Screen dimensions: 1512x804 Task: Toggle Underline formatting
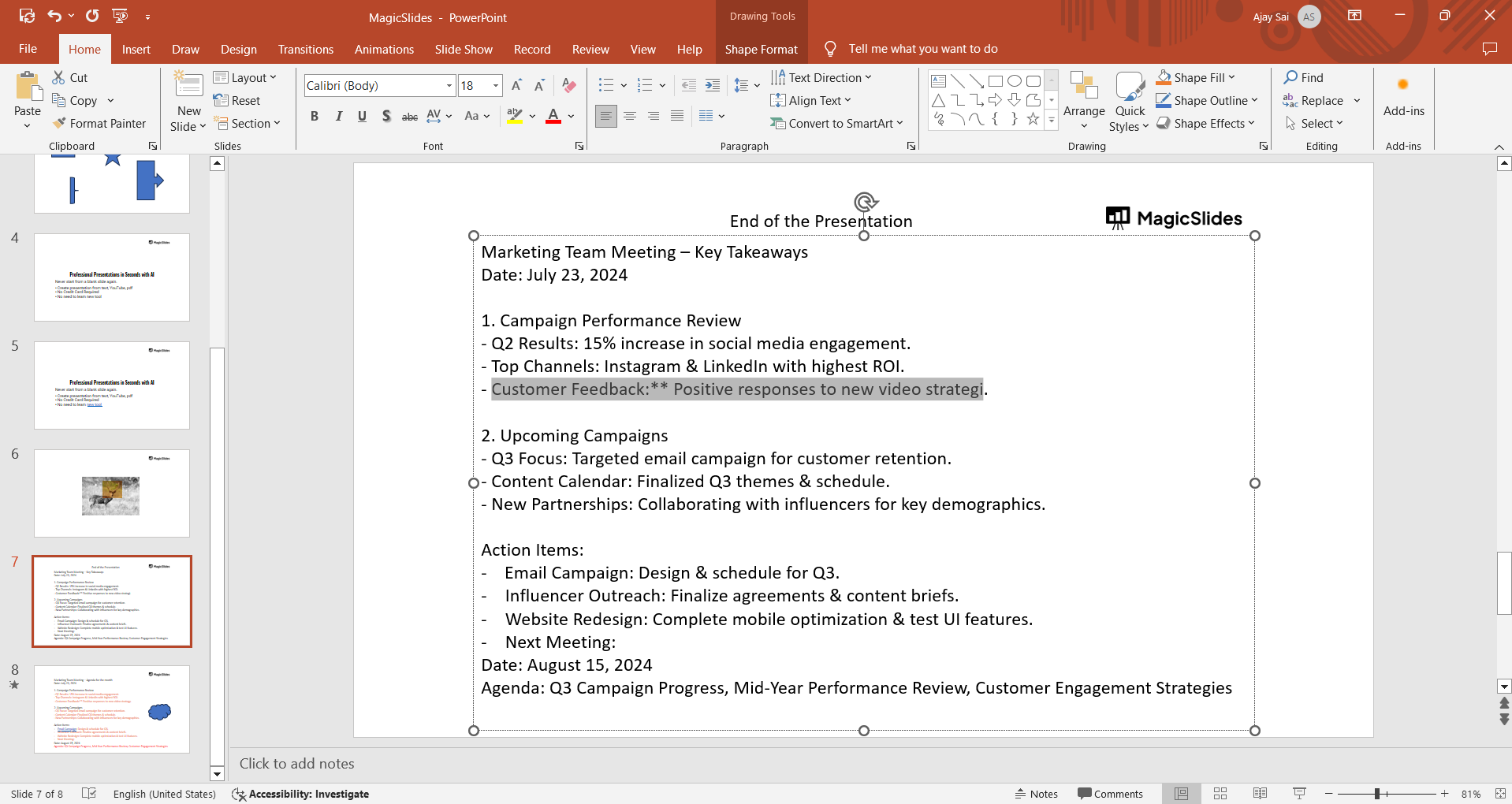click(x=362, y=117)
